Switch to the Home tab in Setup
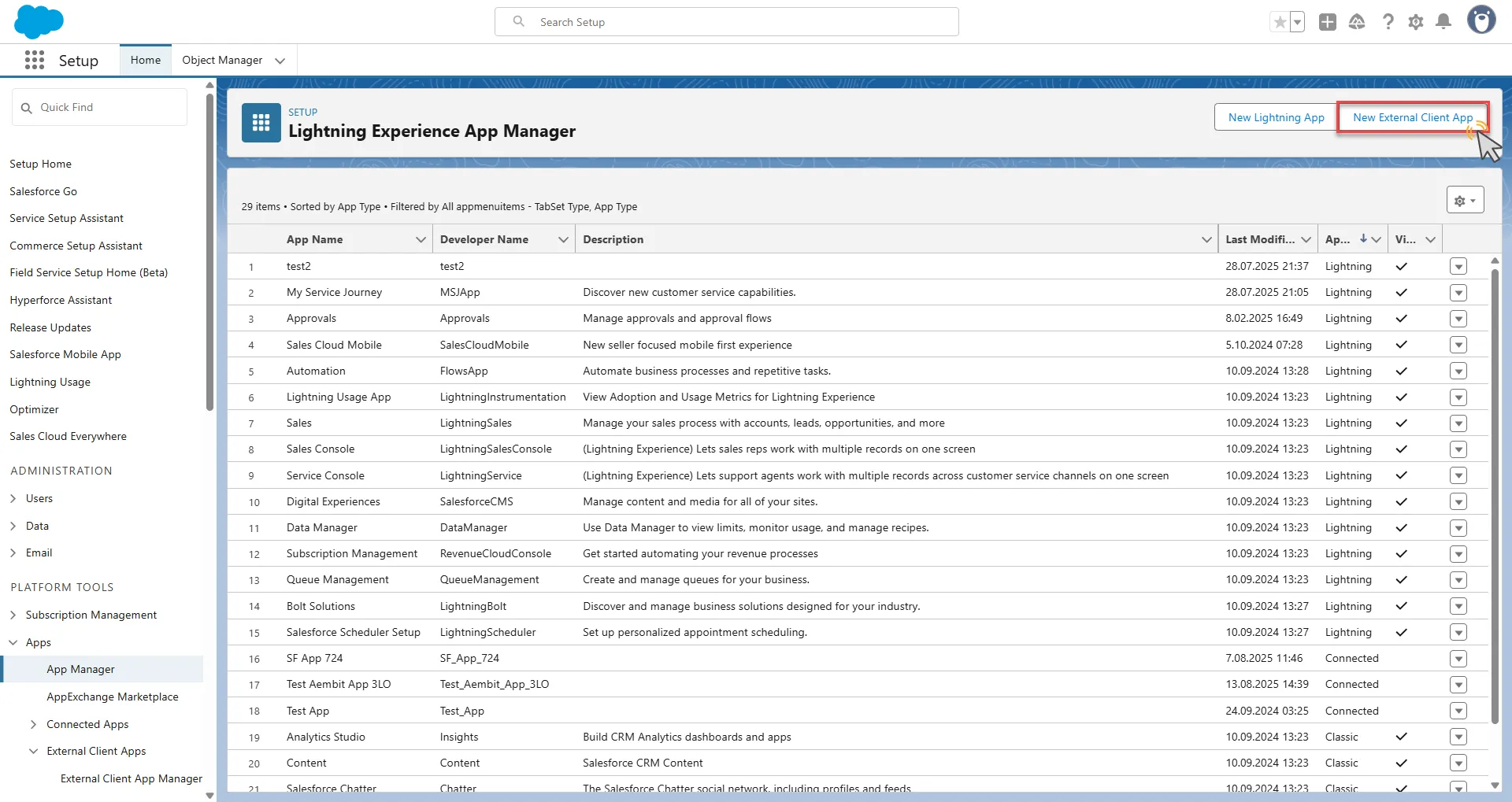1512x802 pixels. [145, 59]
